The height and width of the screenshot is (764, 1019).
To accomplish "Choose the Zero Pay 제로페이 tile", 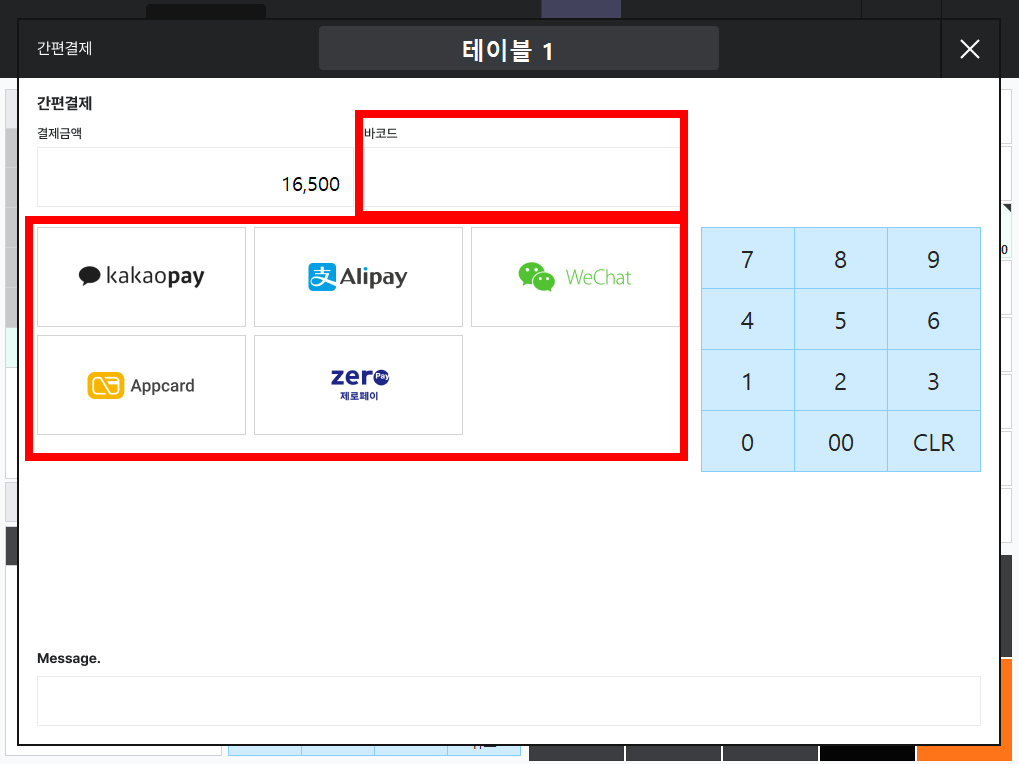I will [358, 385].
